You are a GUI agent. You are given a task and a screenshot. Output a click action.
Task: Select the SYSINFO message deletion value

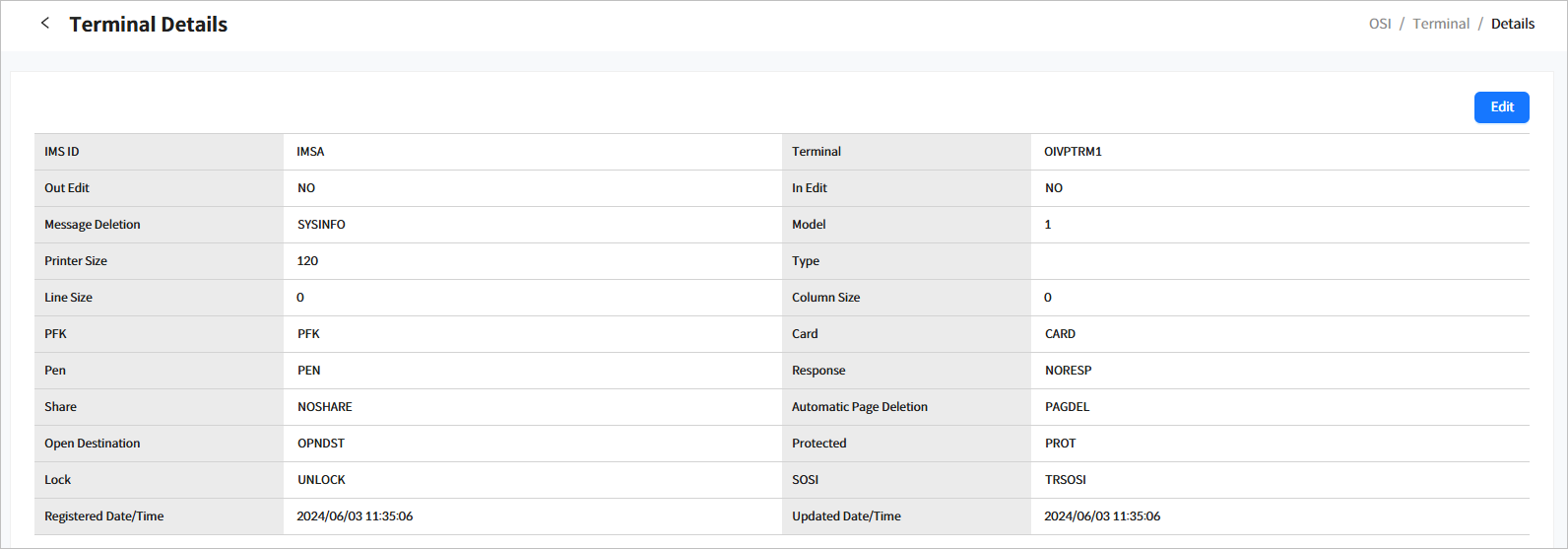pos(321,225)
